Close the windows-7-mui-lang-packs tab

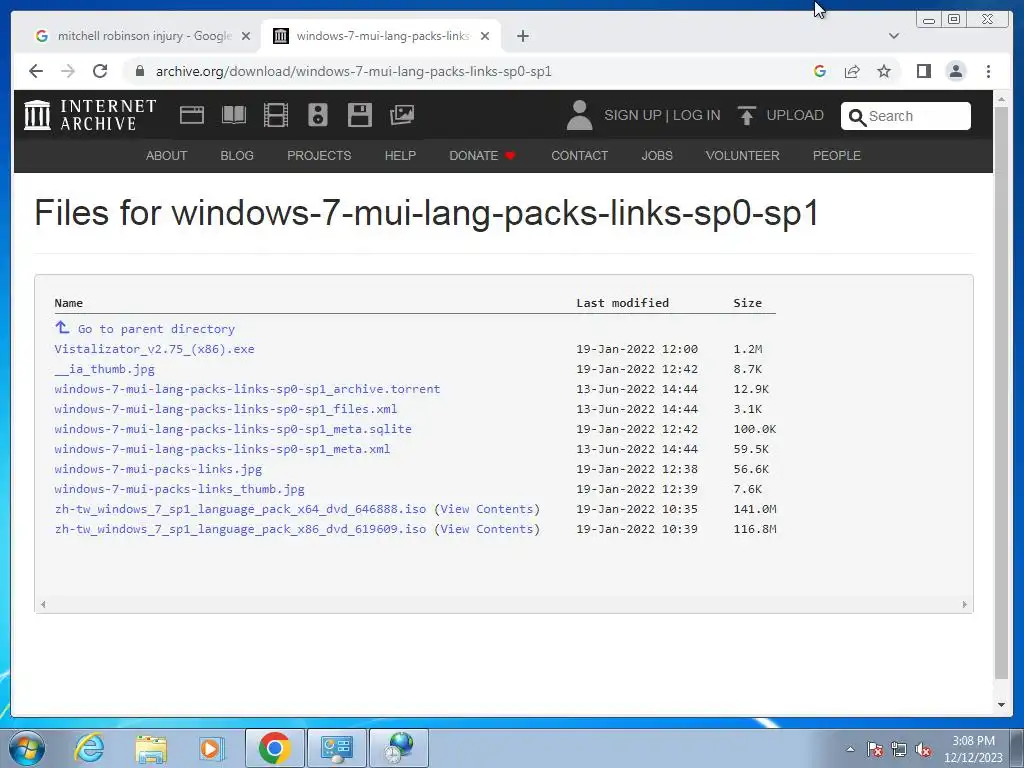(x=485, y=36)
